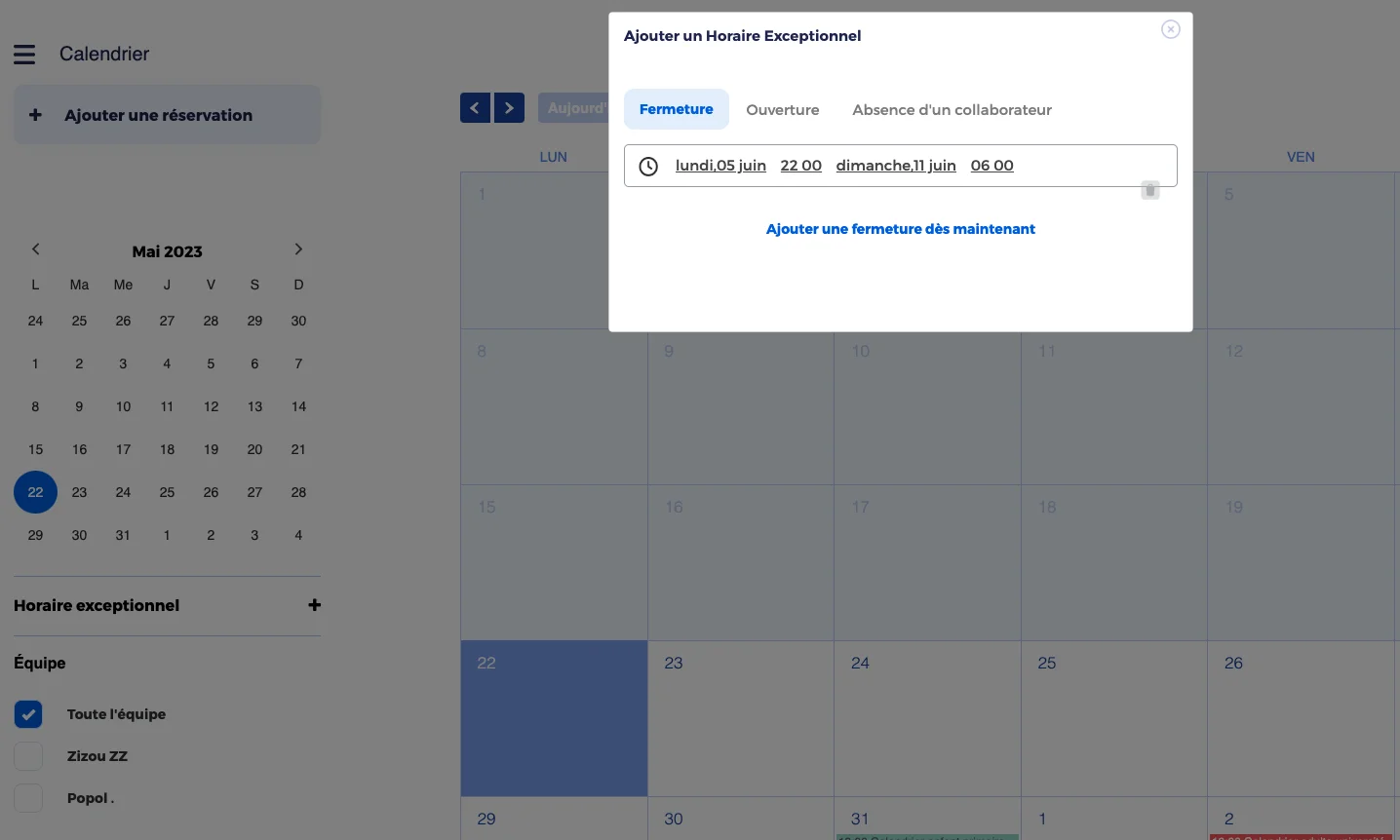This screenshot has width=1400, height=840.
Task: Open end date picker dimanche,11 juin
Action: (895, 166)
